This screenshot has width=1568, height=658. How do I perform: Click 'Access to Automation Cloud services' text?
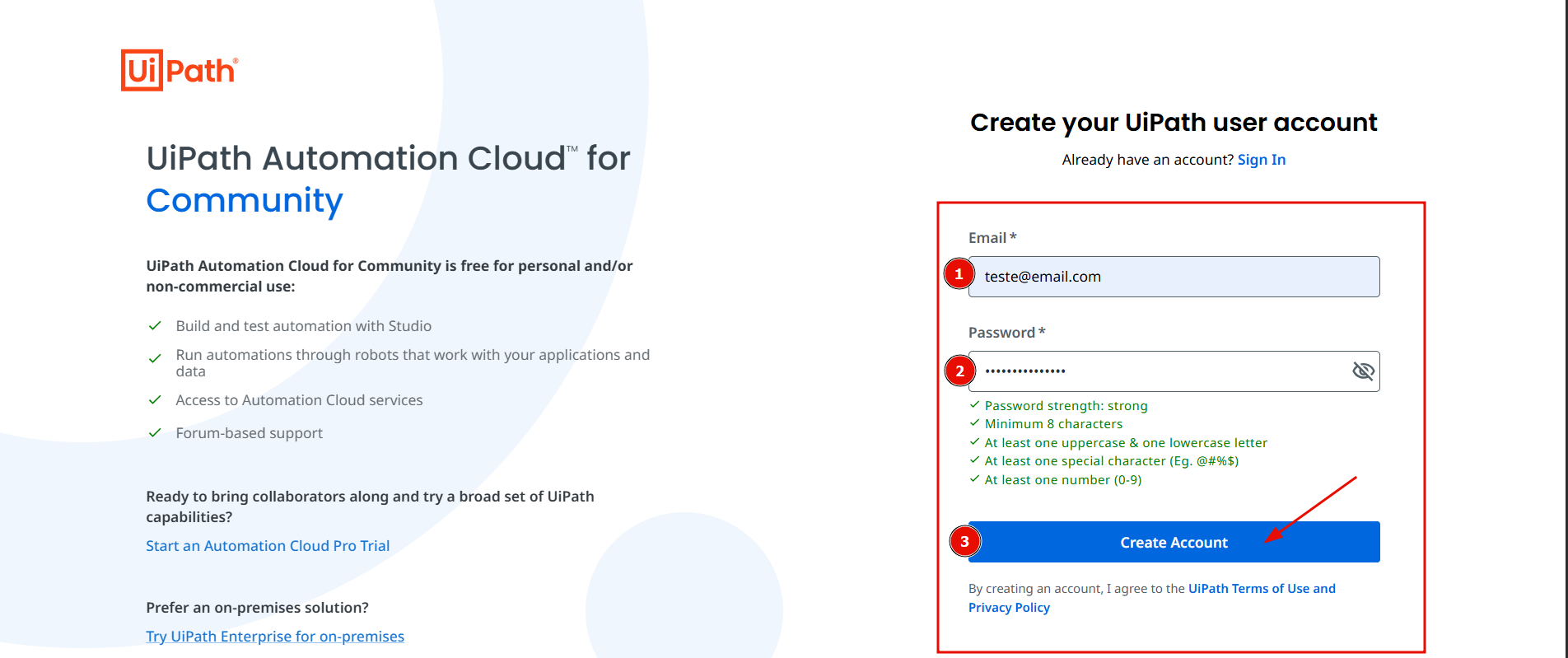[x=299, y=400]
